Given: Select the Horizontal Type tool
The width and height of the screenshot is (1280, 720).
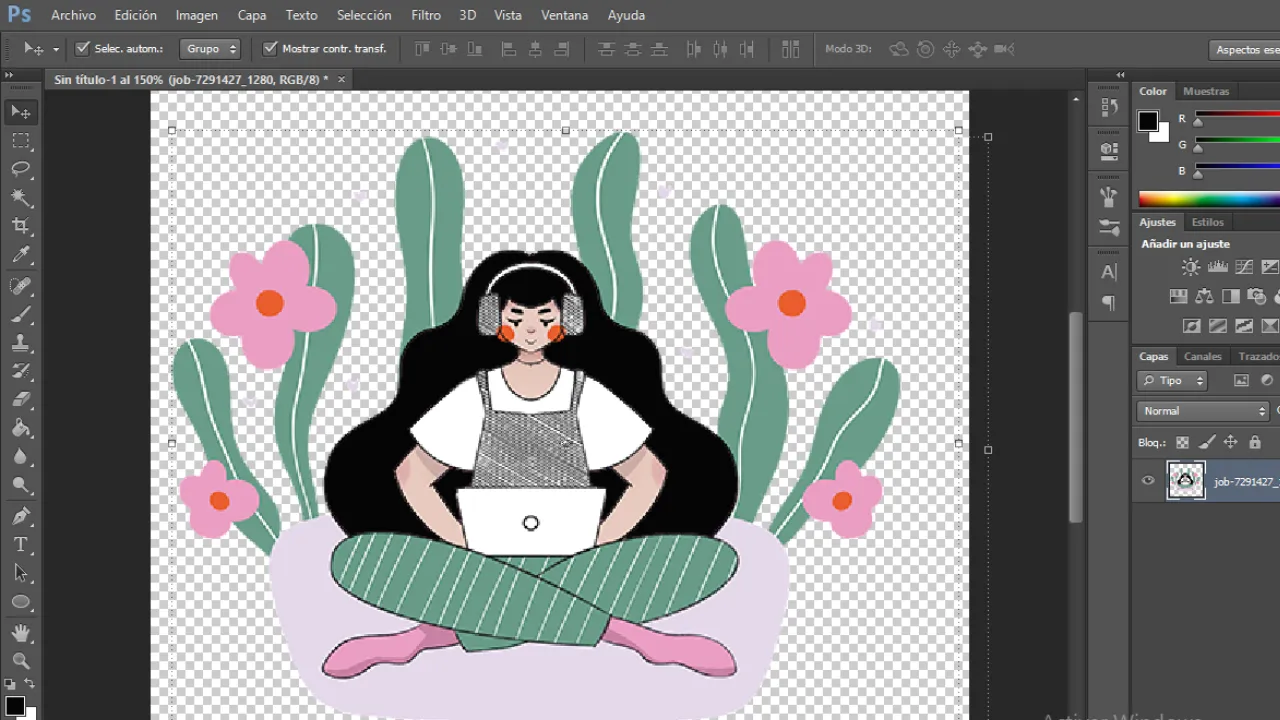Looking at the screenshot, I should tap(21, 545).
